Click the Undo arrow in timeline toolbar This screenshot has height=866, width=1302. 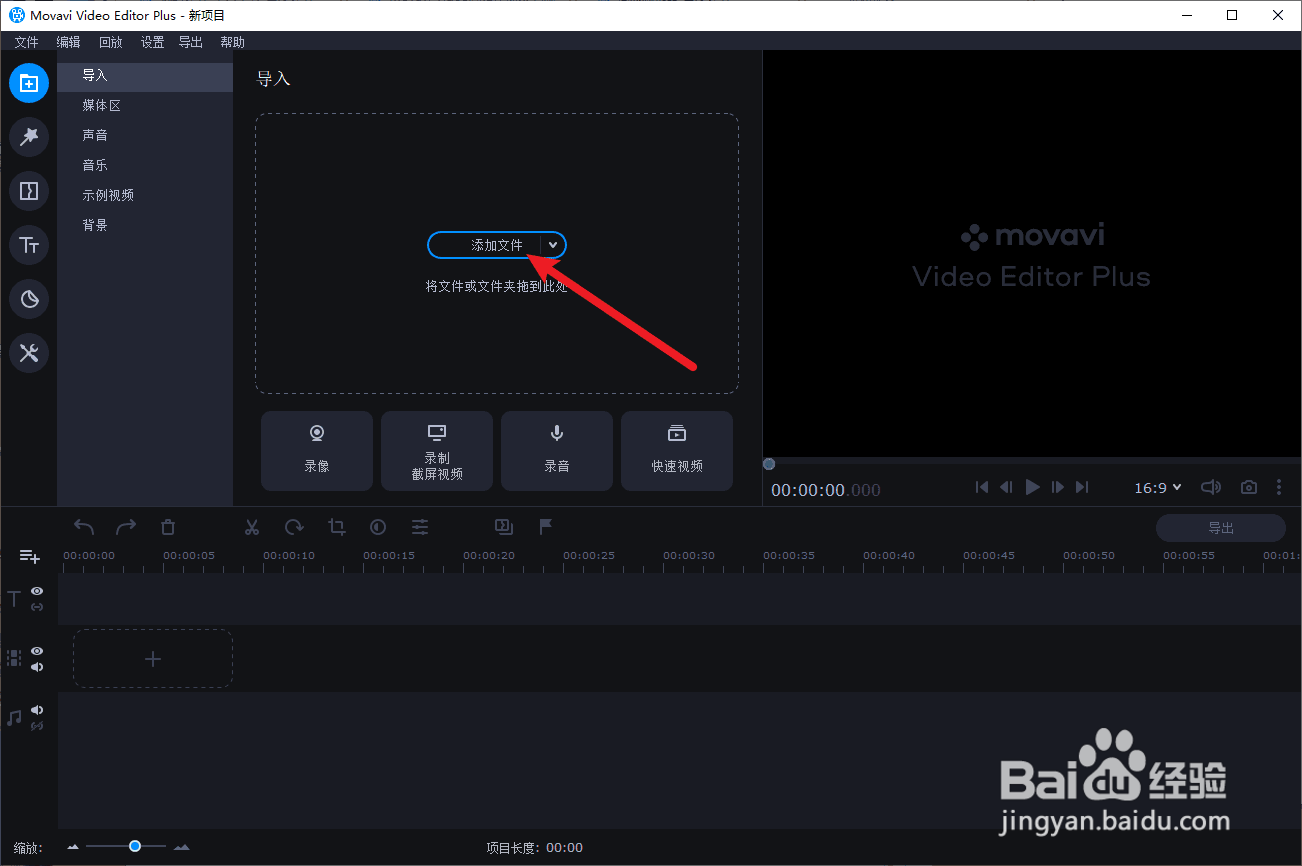84,527
